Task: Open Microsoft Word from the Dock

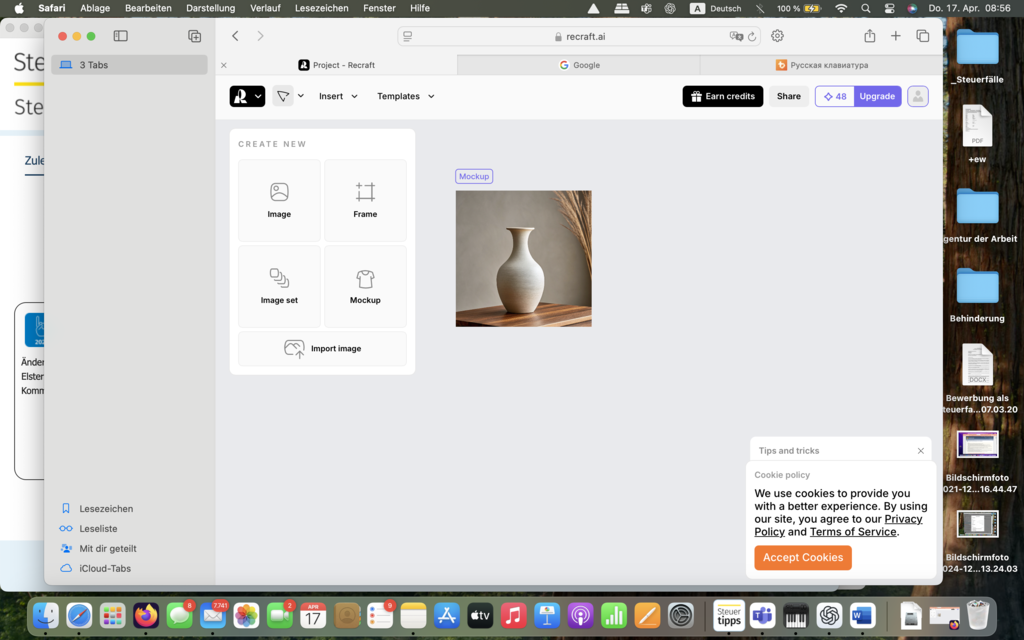Action: coord(862,615)
